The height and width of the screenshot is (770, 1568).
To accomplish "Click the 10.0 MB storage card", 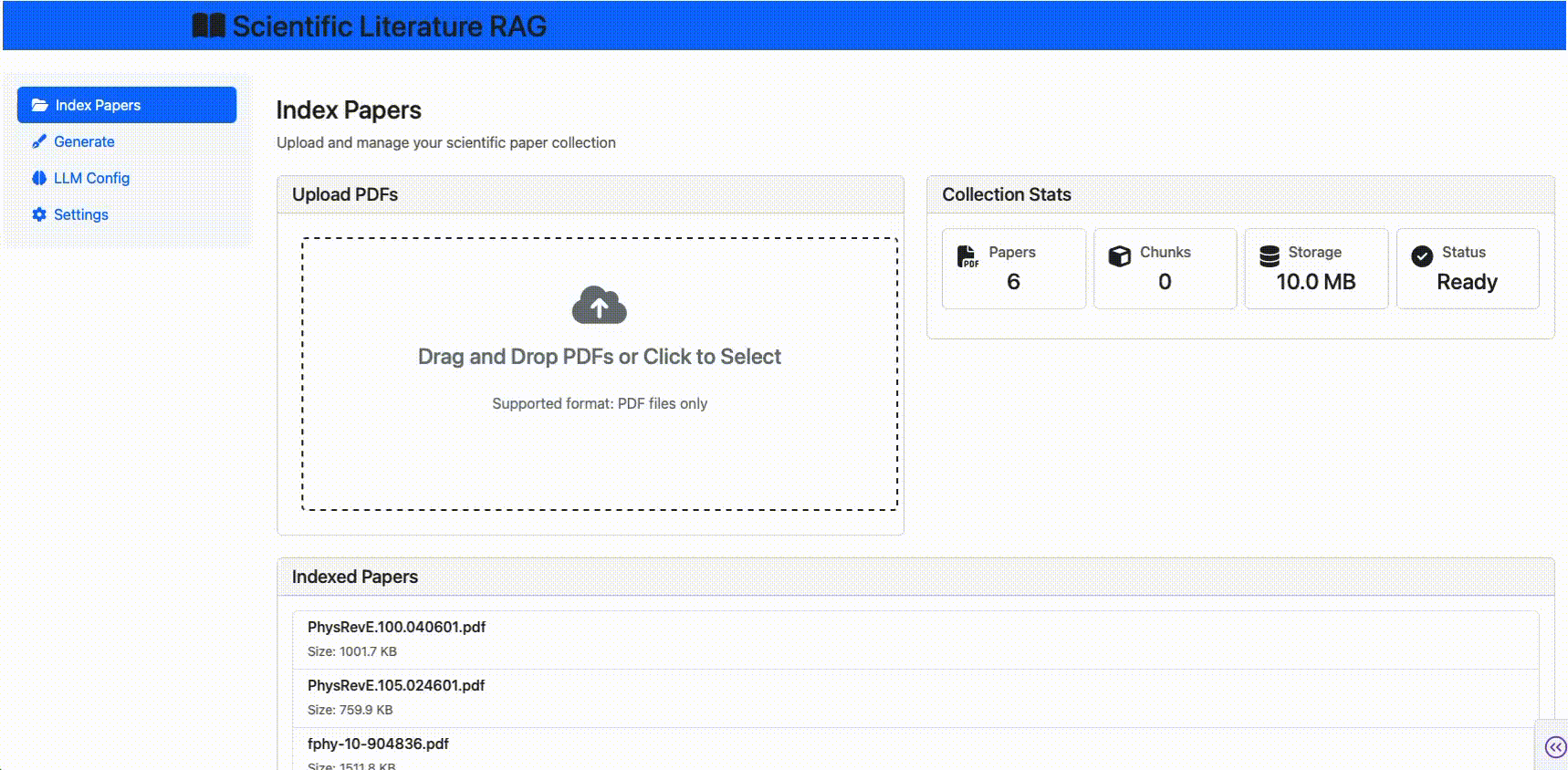I will (1315, 269).
